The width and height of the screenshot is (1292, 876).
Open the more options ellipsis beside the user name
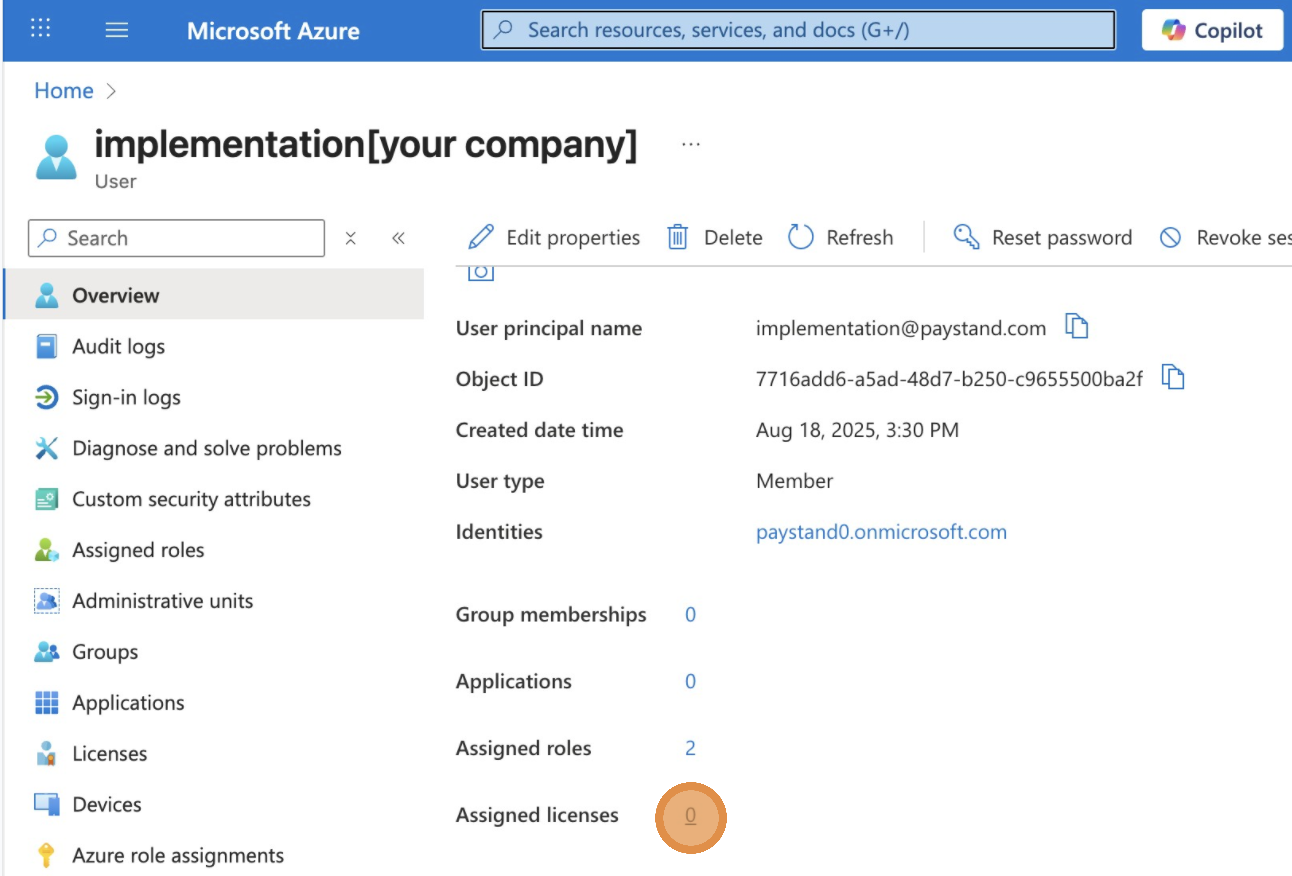coord(691,145)
